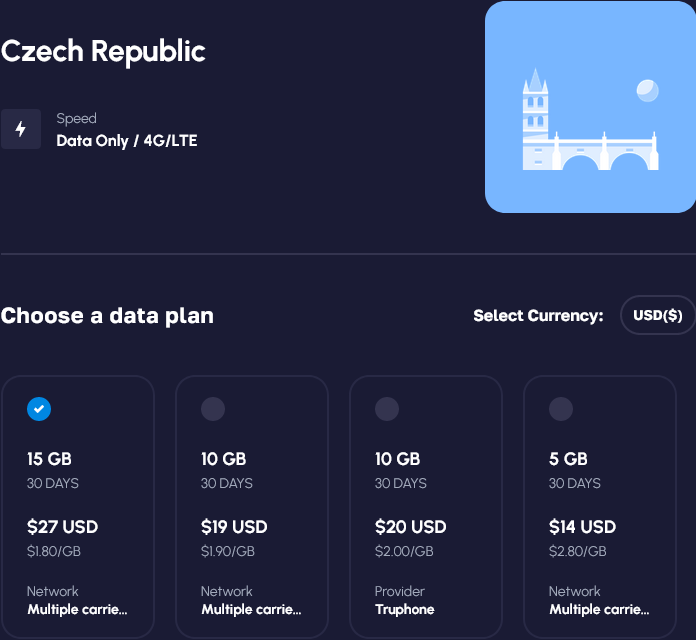696x640 pixels.
Task: Click the moon in the Prague illustration
Action: pyautogui.click(x=647, y=91)
